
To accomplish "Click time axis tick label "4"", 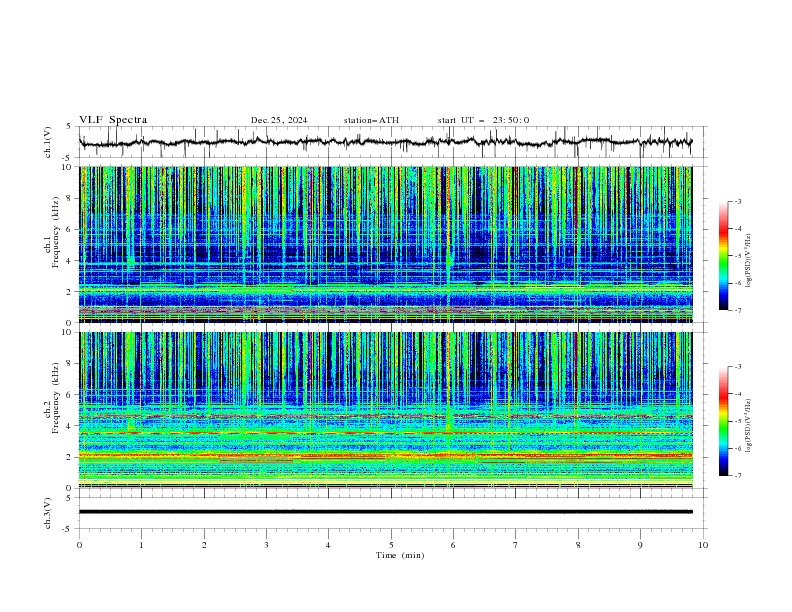I will pyautogui.click(x=328, y=545).
